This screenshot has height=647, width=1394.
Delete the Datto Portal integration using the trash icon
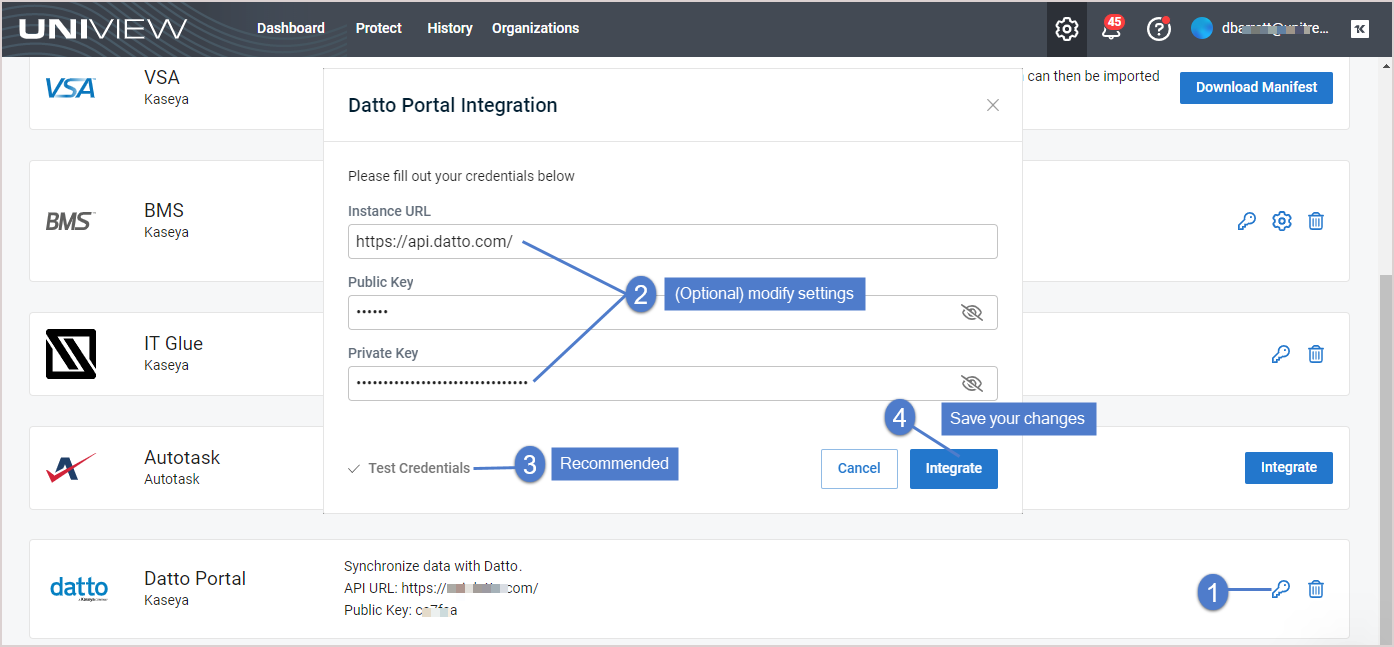(1316, 589)
